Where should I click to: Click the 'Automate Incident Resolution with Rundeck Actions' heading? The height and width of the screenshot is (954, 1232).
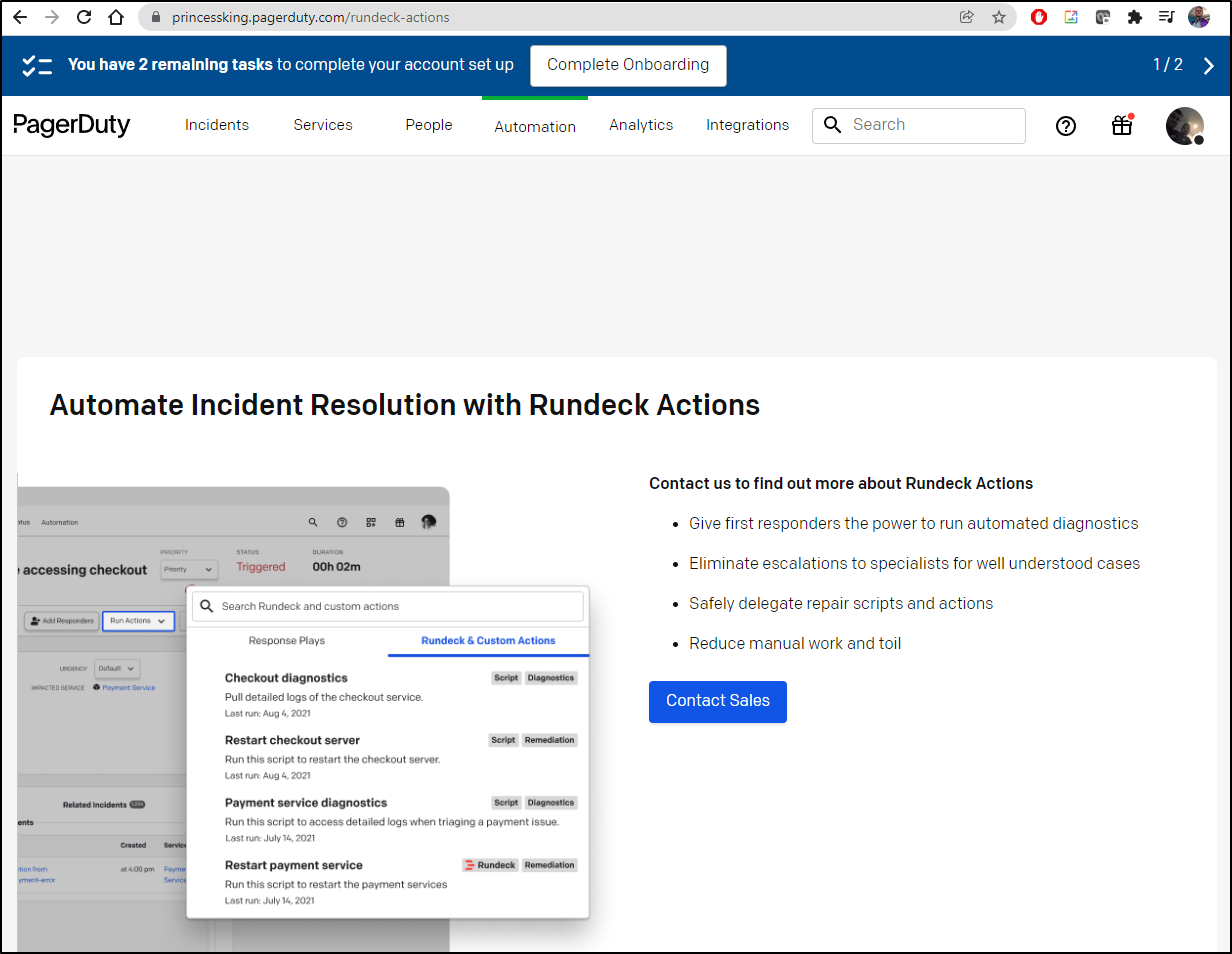point(405,405)
